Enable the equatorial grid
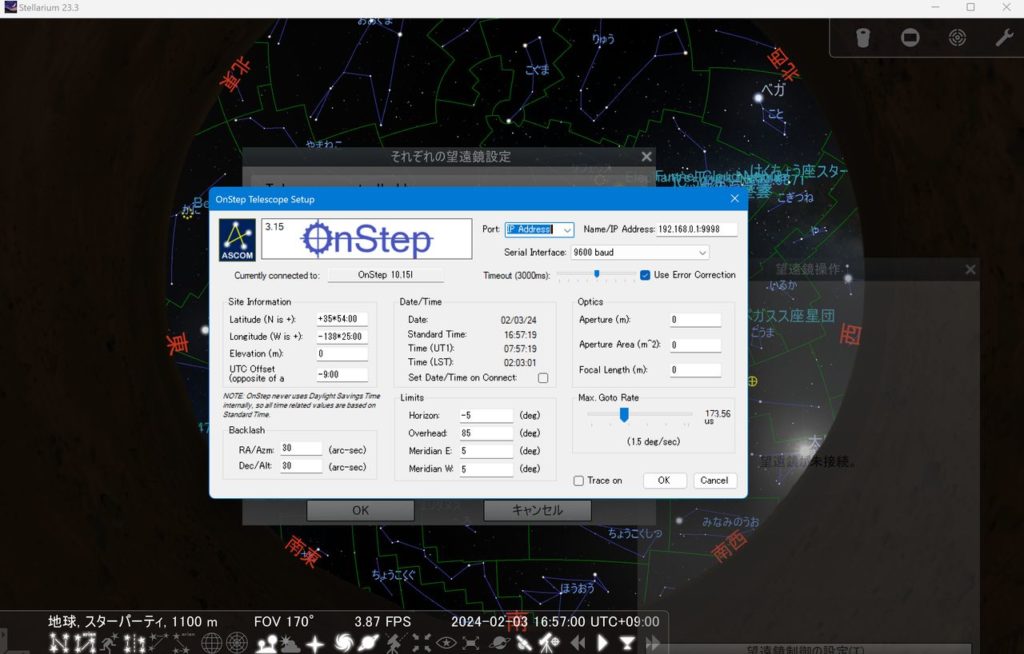Image resolution: width=1024 pixels, height=654 pixels. (211, 643)
